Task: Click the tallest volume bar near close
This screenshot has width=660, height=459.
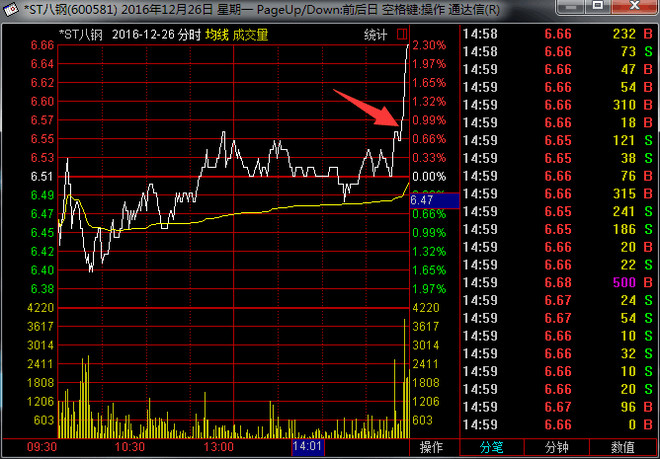Action: [405, 379]
